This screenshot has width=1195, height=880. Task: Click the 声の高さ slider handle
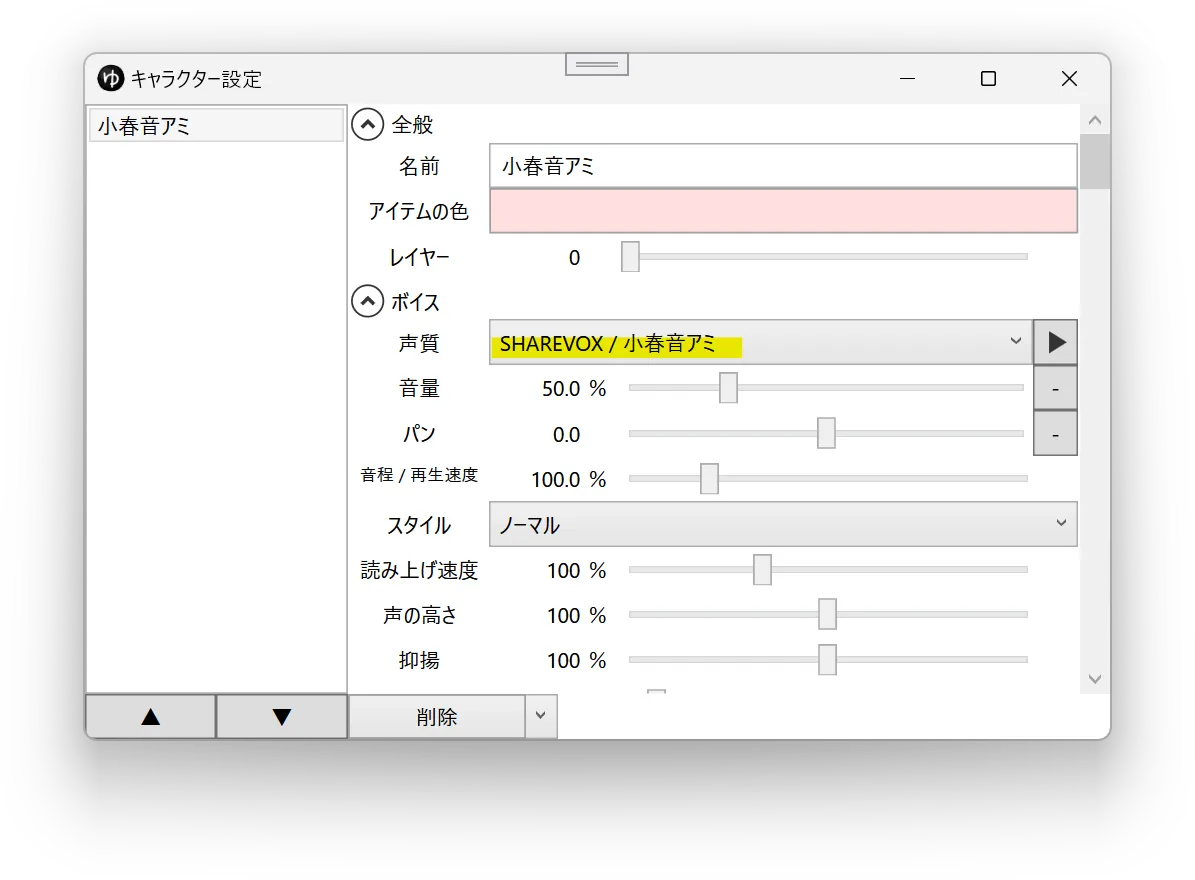[827, 614]
